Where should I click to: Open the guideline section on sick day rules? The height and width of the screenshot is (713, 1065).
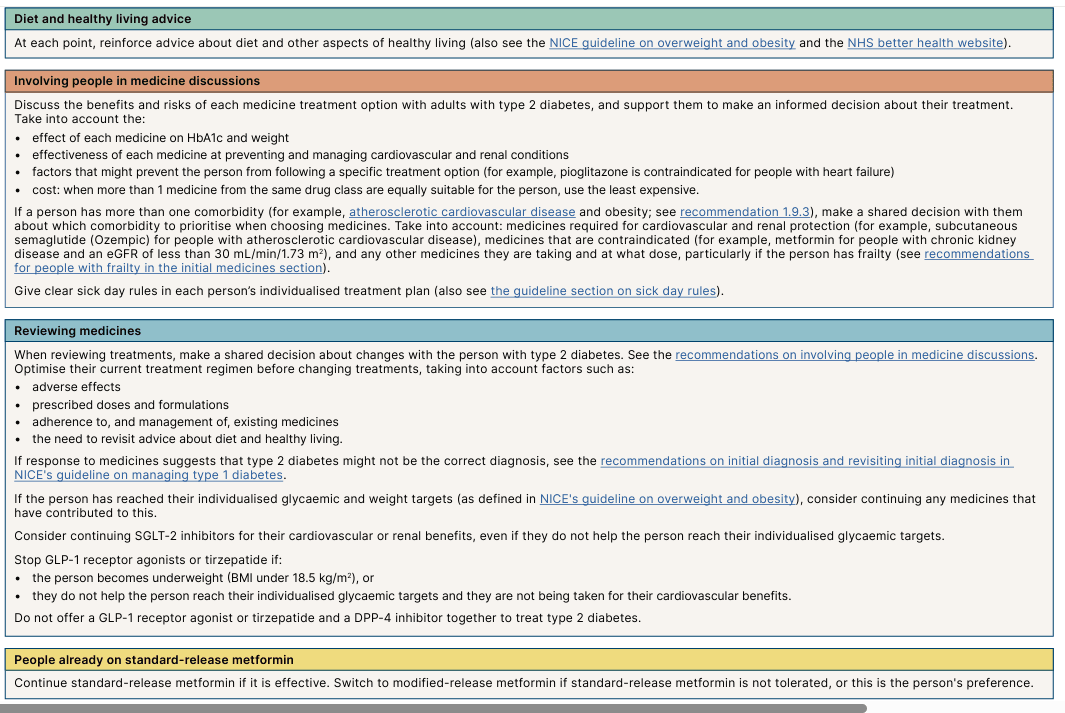[x=604, y=291]
